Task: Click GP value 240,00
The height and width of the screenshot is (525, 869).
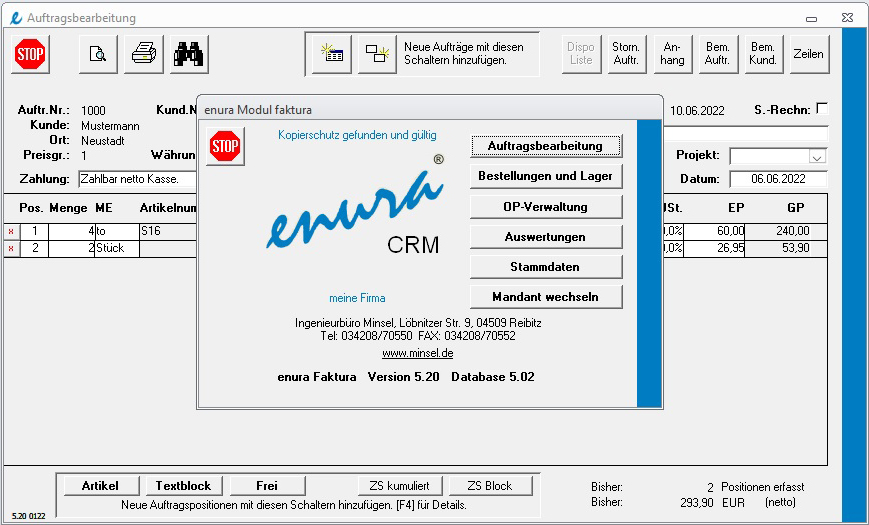Action: (x=786, y=232)
